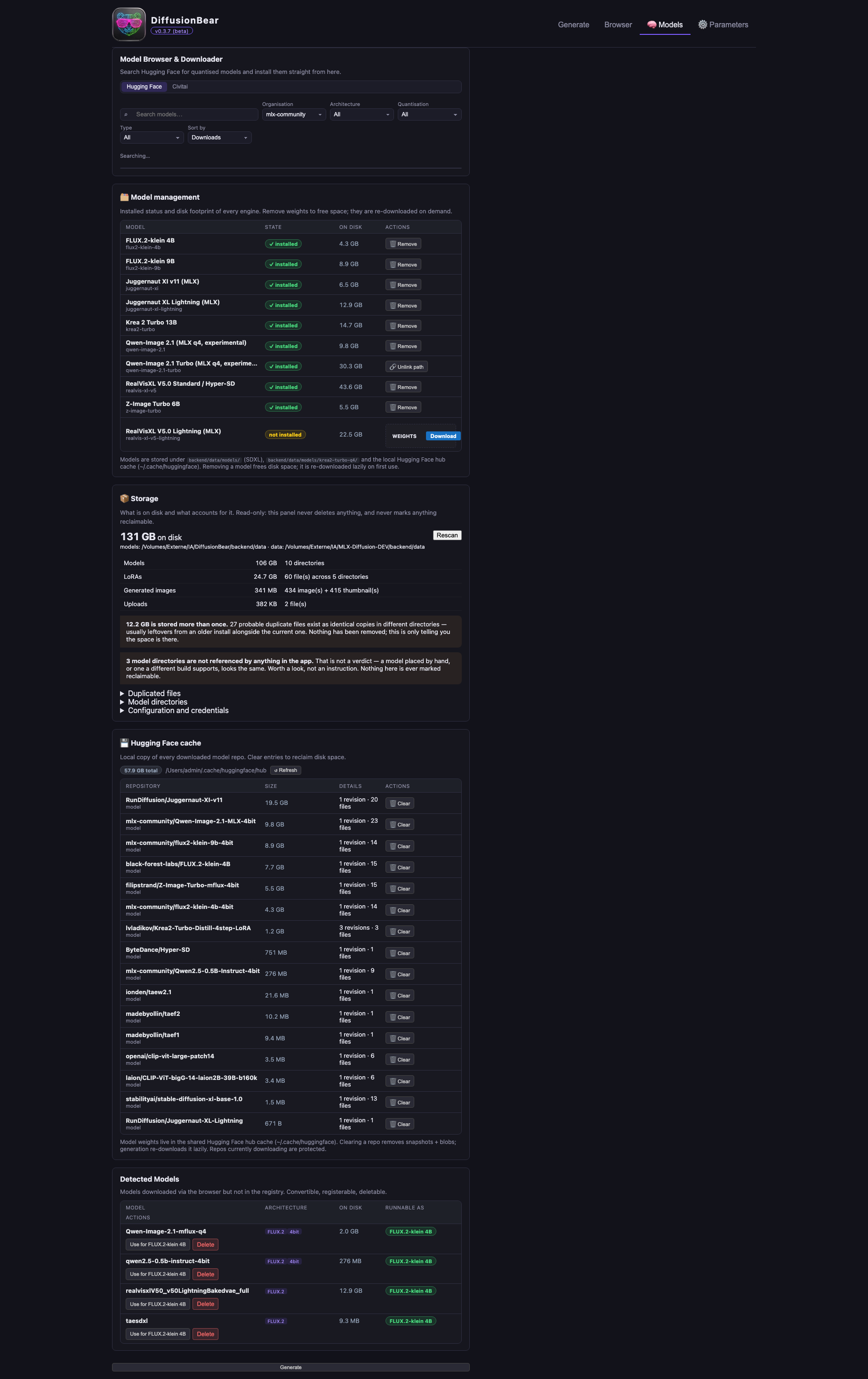Click the v0.3.7 (beta) version badge
Screen dimensions: 868x1379
172,31
